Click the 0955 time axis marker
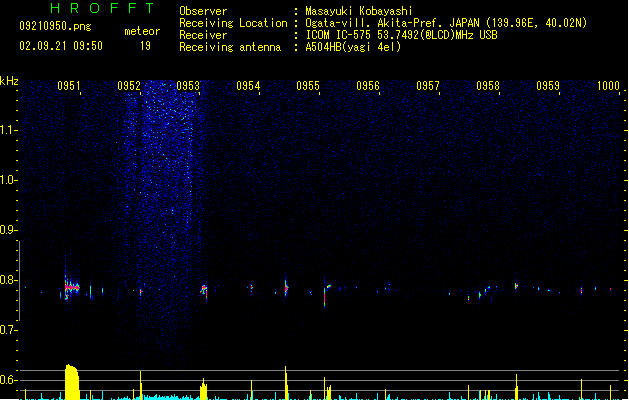Image resolution: width=629 pixels, height=400 pixels. 308,86
